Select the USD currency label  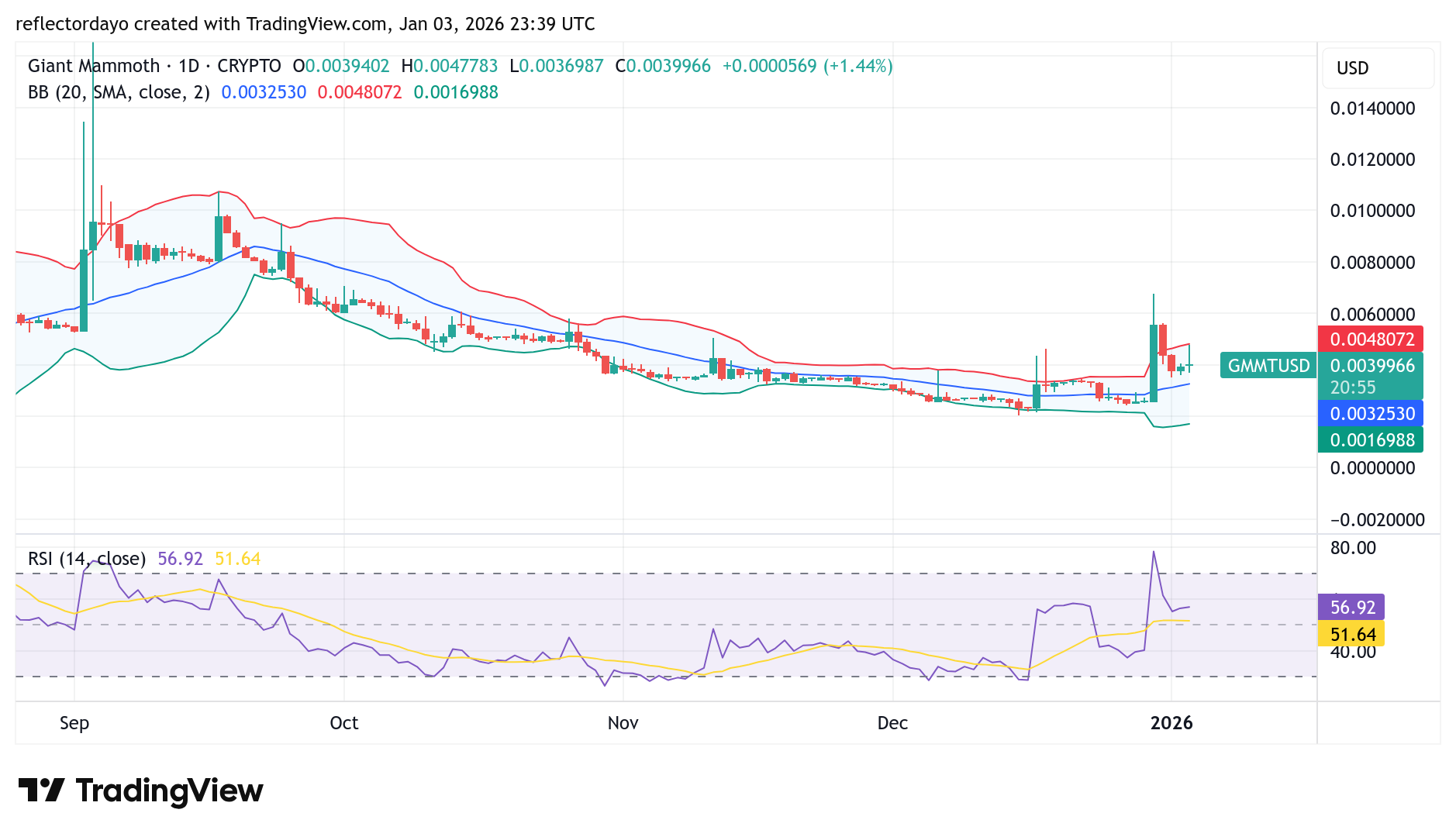click(x=1353, y=68)
